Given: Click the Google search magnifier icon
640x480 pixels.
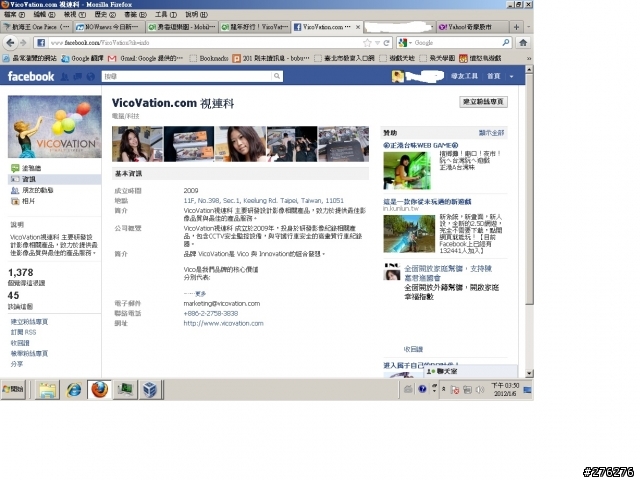Looking at the screenshot, I should [506, 42].
